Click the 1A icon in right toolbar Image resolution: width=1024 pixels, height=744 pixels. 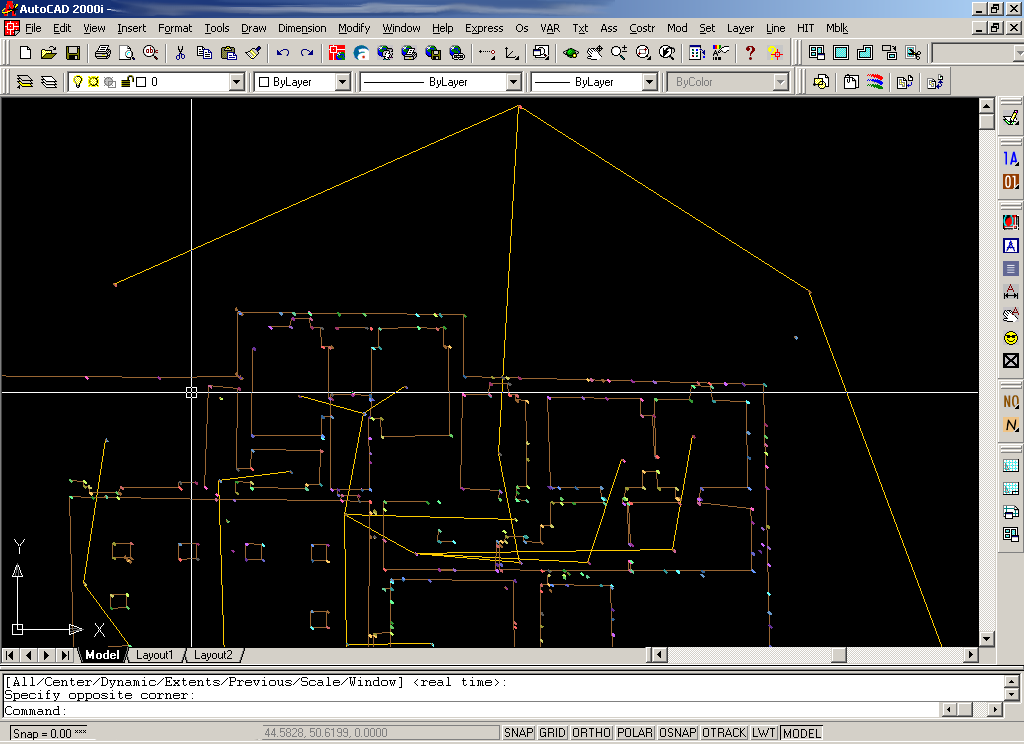pyautogui.click(x=1010, y=159)
